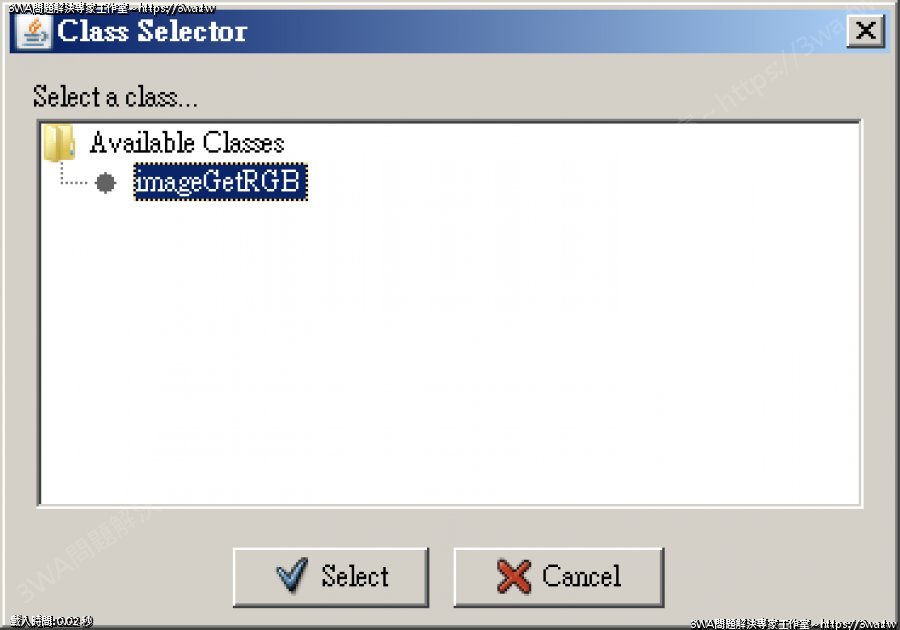
Task: Click the gray bullet icon beside imageGetRGB
Action: tap(106, 183)
